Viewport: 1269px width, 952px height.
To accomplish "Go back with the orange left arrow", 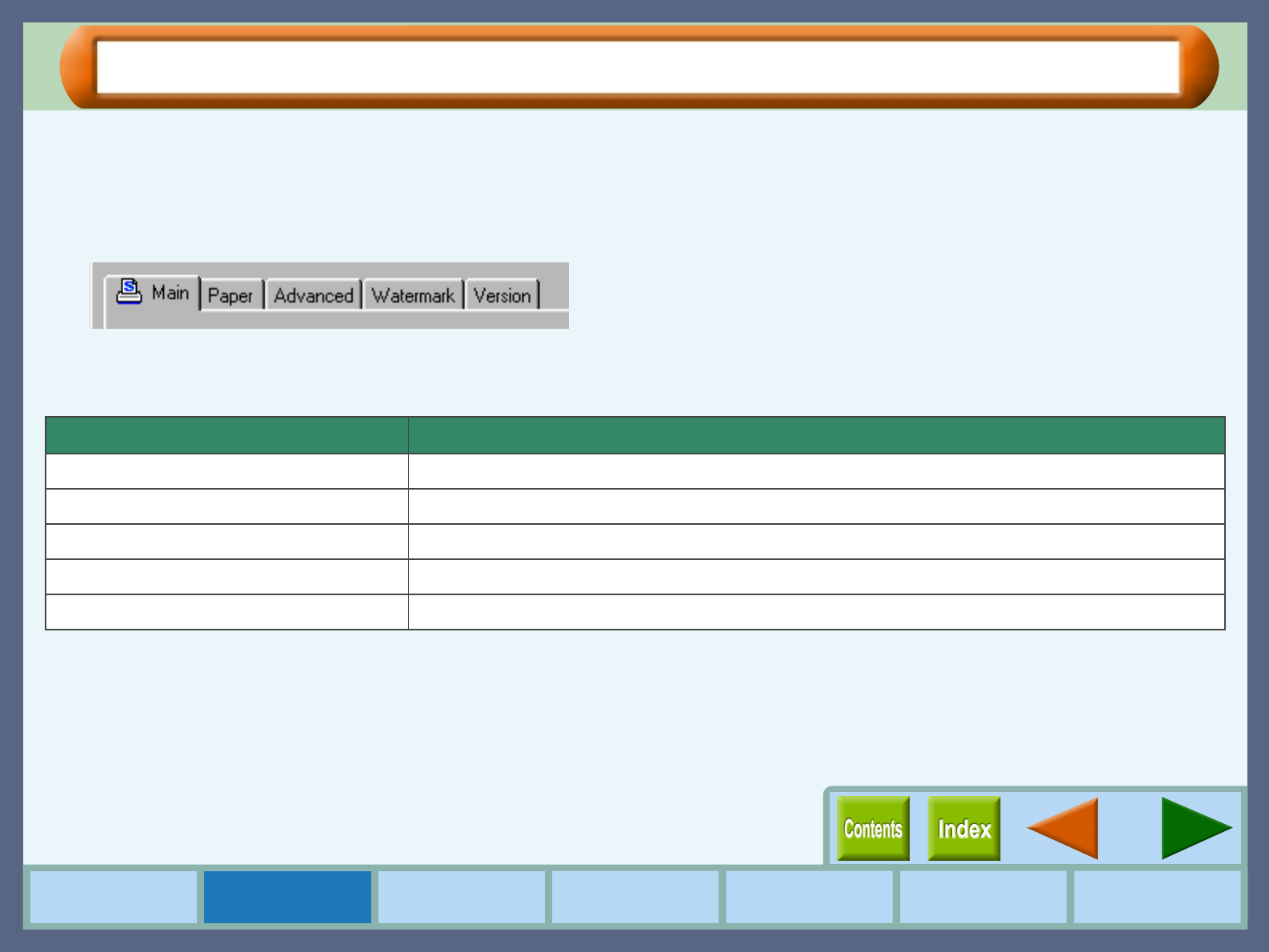I will tap(1063, 829).
